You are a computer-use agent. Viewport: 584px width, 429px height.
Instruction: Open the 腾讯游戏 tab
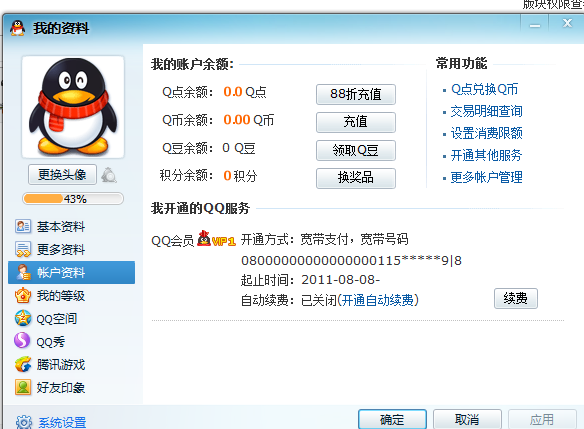61,365
